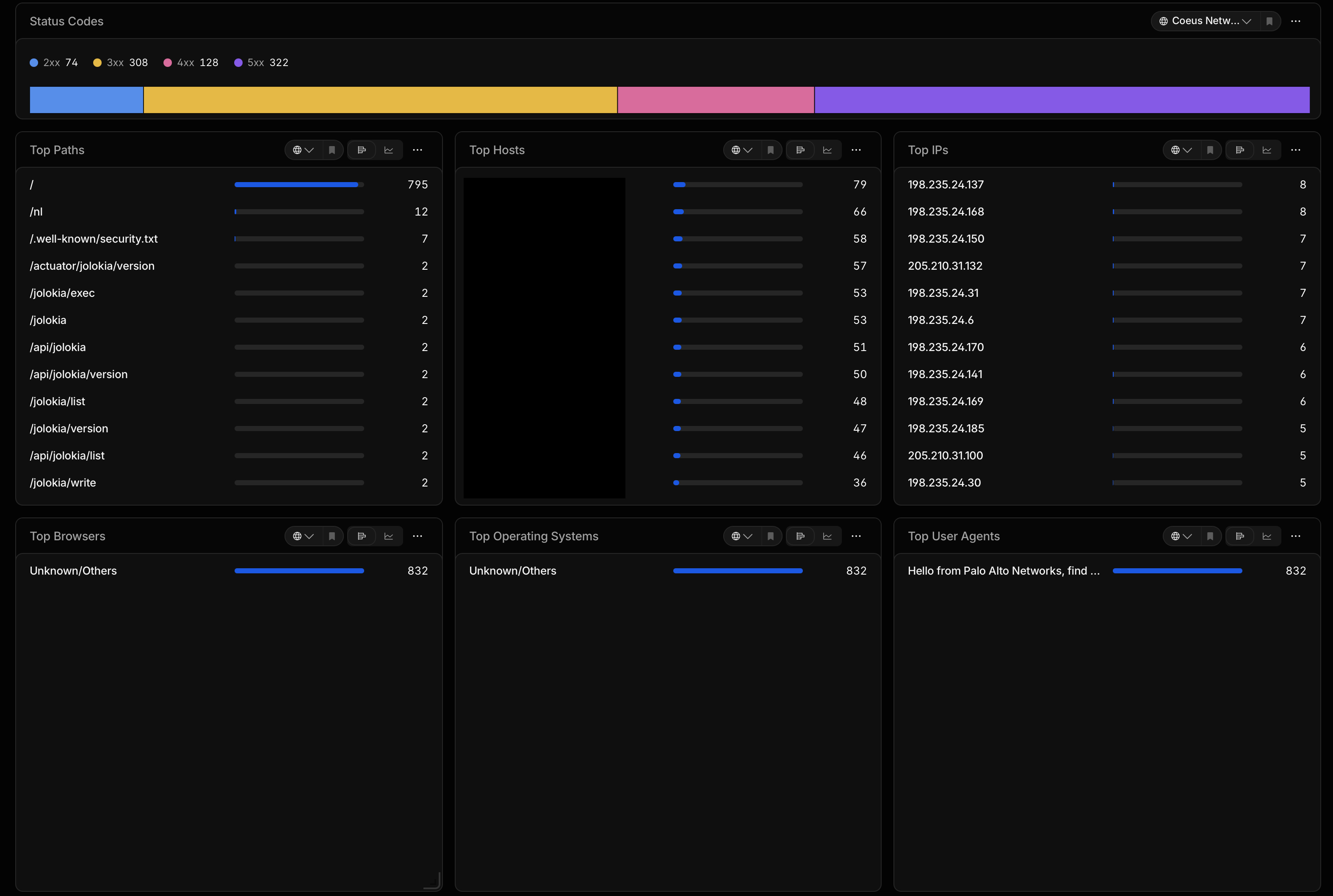Viewport: 1333px width, 896px height.
Task: Bookmark the Top Operating Systems panel
Action: (771, 536)
